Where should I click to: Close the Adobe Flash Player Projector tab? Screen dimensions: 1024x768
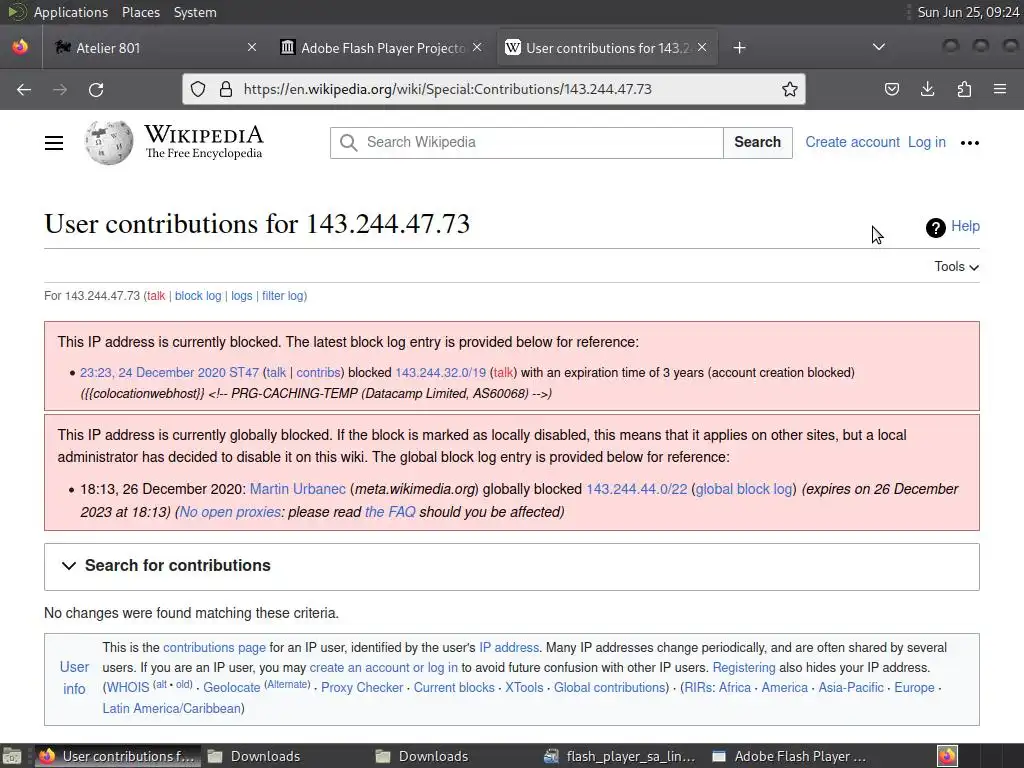tap(477, 47)
